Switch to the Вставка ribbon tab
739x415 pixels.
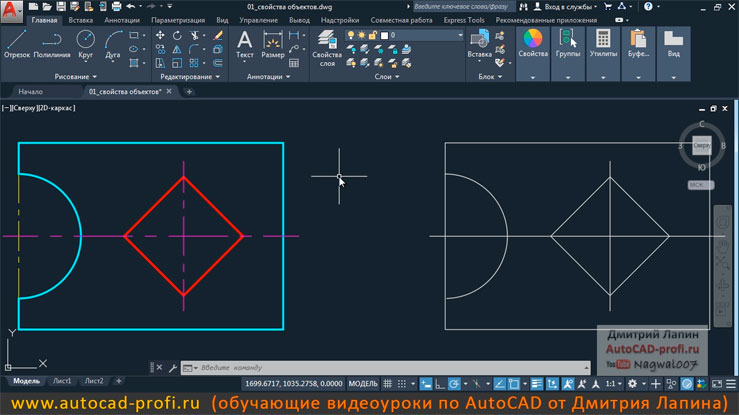81,20
